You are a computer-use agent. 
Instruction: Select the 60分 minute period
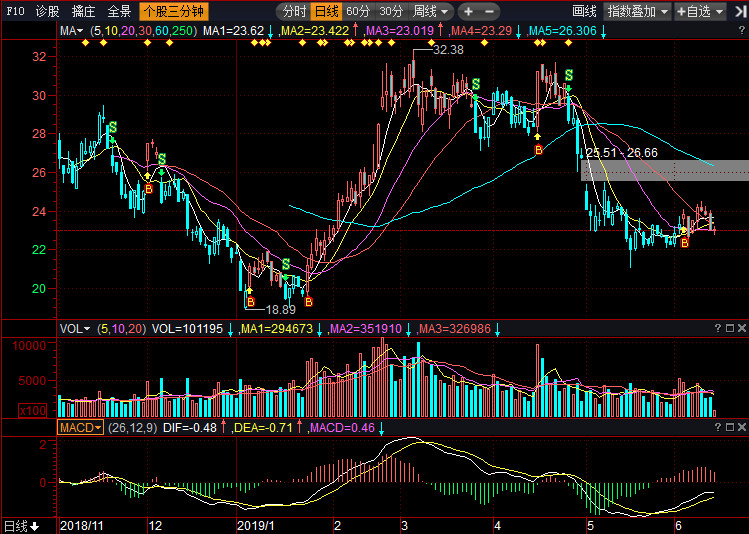pos(358,12)
